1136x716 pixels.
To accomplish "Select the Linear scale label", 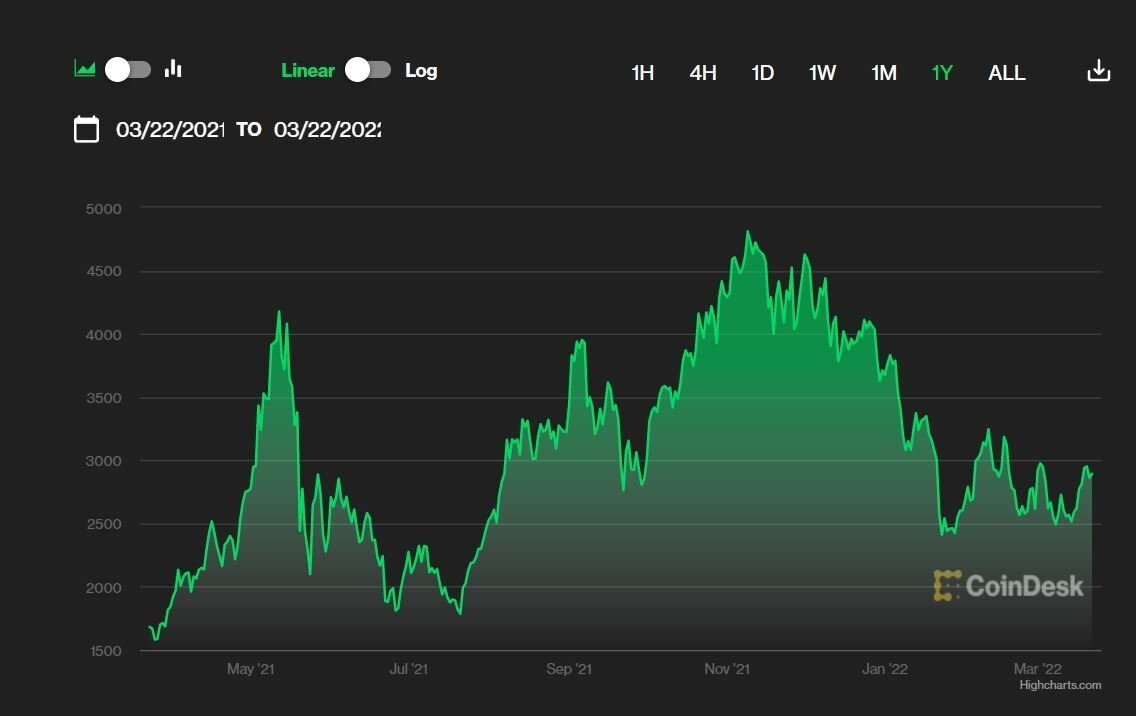I will pos(308,70).
